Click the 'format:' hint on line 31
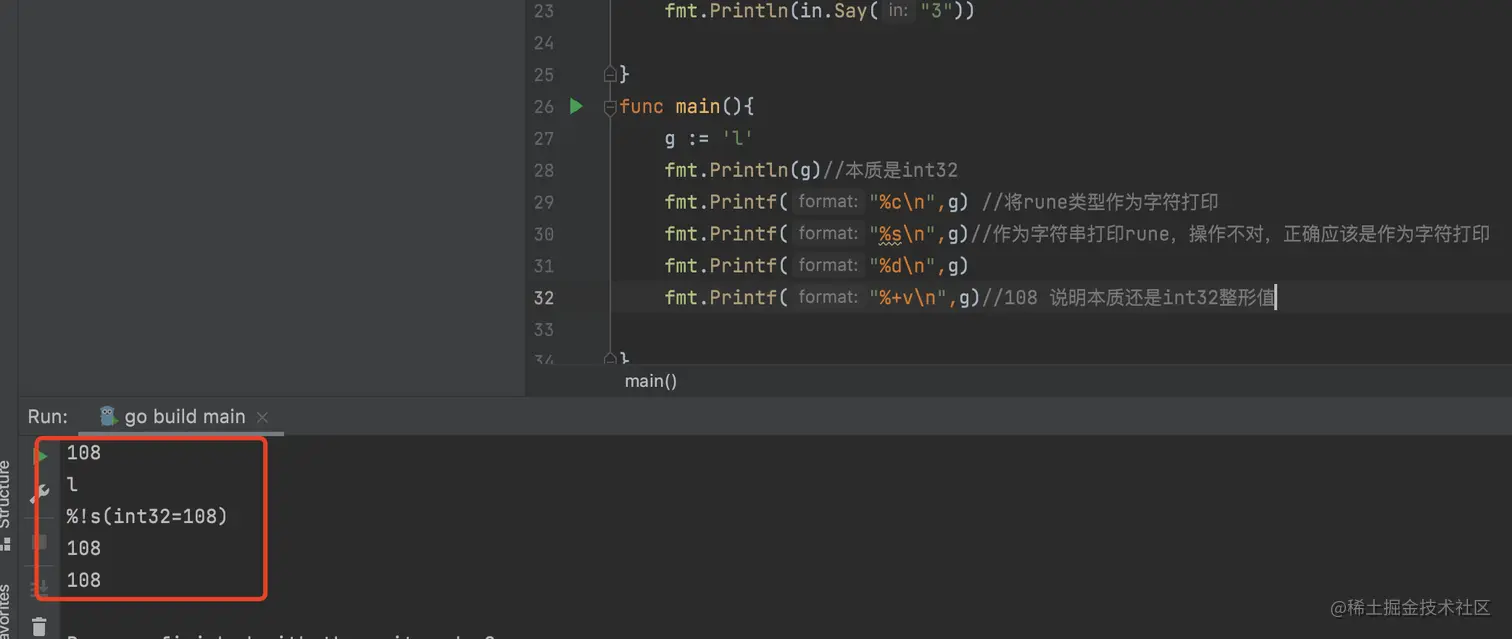Viewport: 1512px width, 639px height. pyautogui.click(x=828, y=265)
